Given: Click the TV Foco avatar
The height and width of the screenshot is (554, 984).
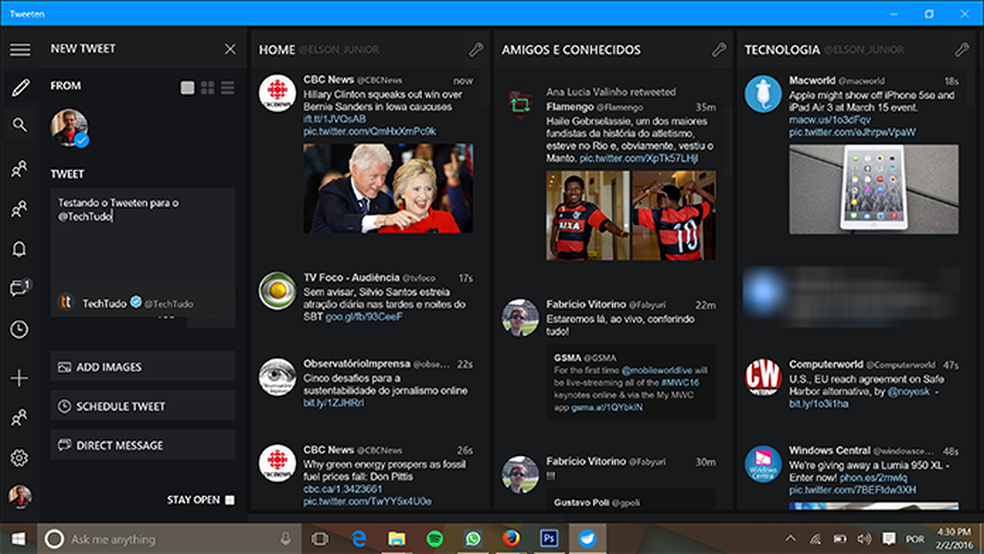Looking at the screenshot, I should click(x=277, y=290).
